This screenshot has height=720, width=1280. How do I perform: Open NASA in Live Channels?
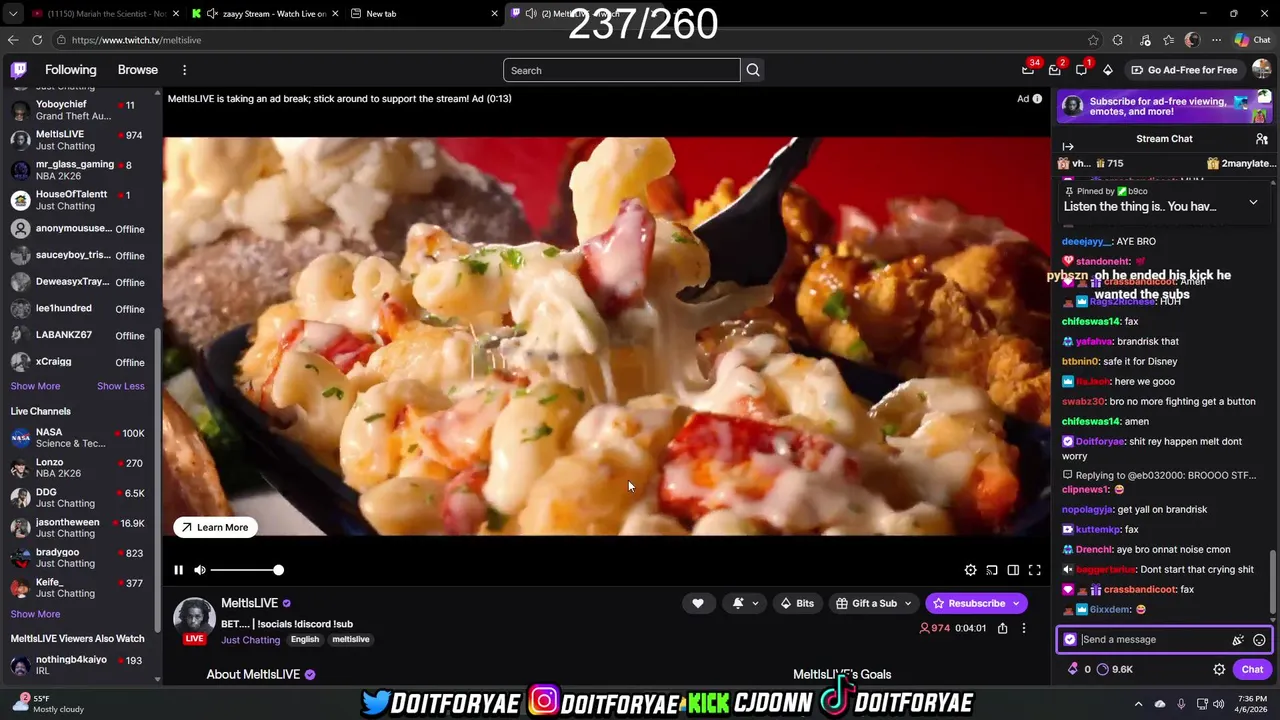point(78,438)
